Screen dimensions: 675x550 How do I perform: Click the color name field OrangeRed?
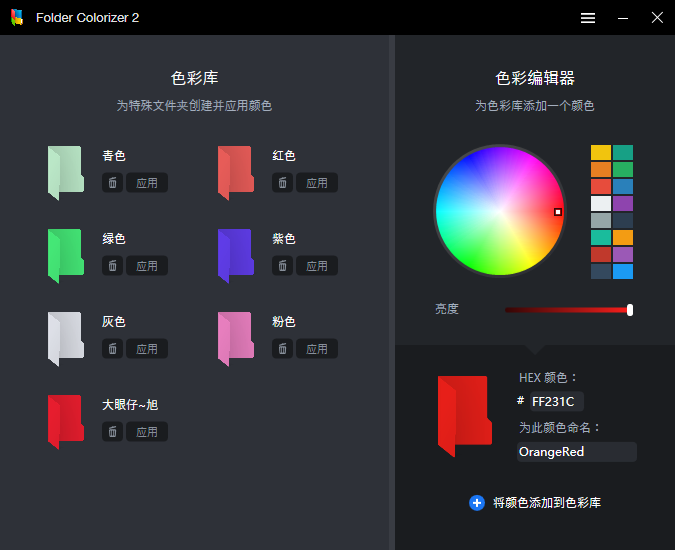pyautogui.click(x=576, y=452)
